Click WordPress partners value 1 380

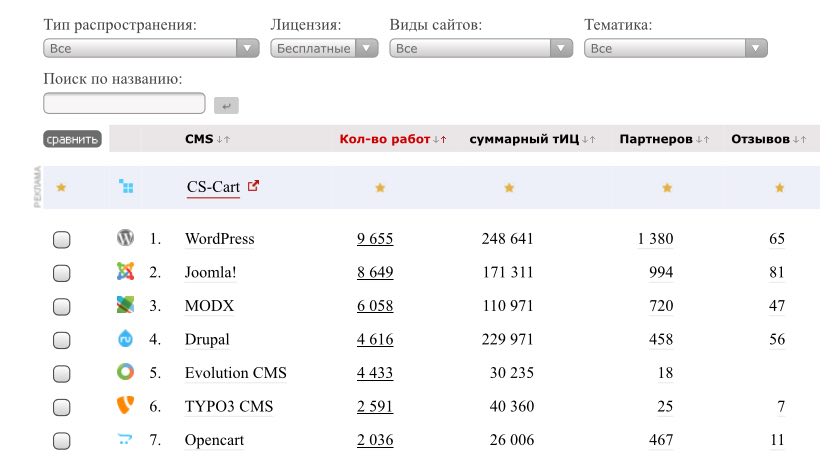click(x=655, y=239)
